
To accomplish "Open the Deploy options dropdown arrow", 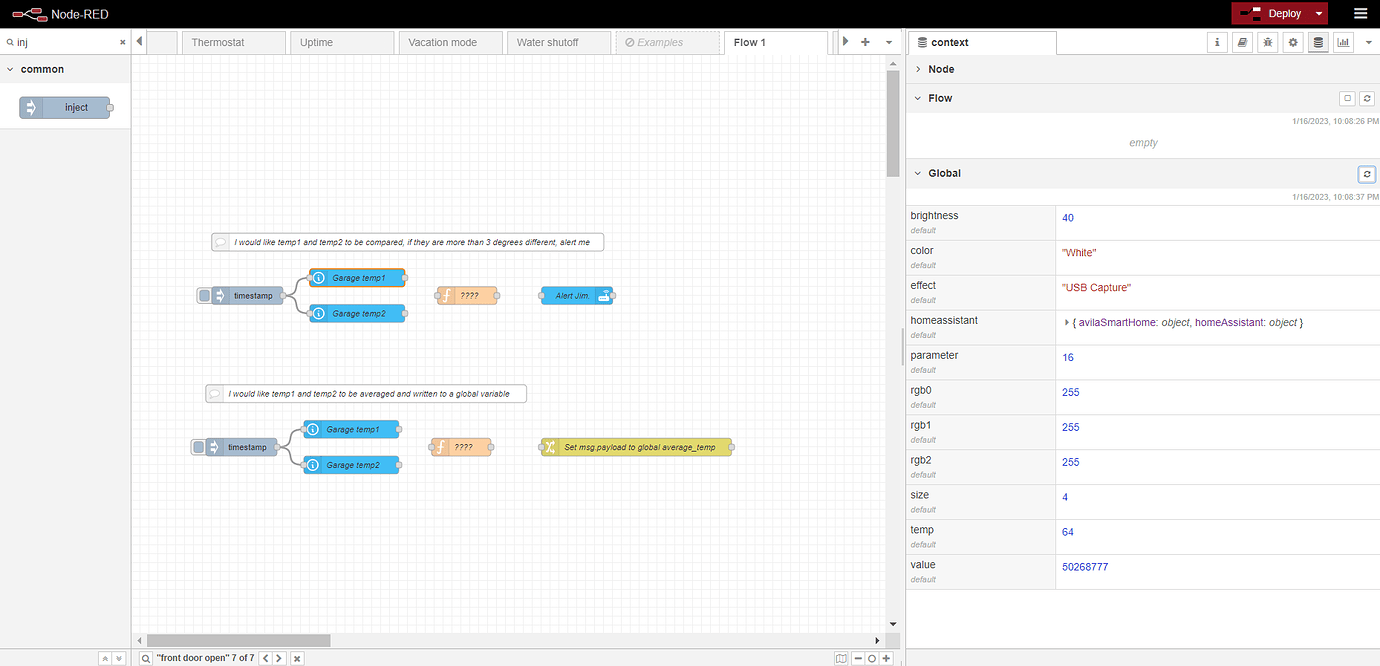I will [1320, 13].
